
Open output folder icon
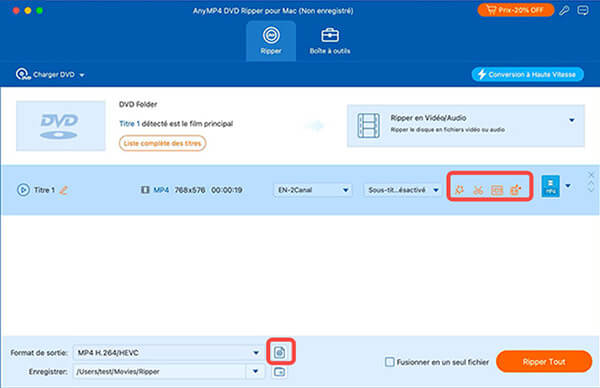[x=279, y=372]
